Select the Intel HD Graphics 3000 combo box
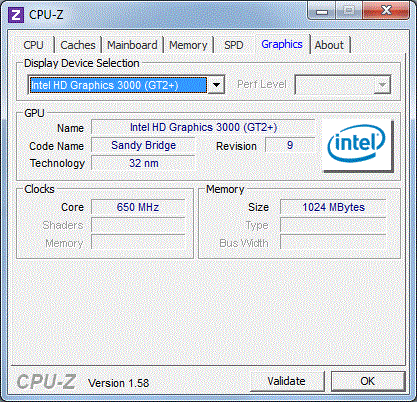The height and width of the screenshot is (402, 419). [x=126, y=85]
